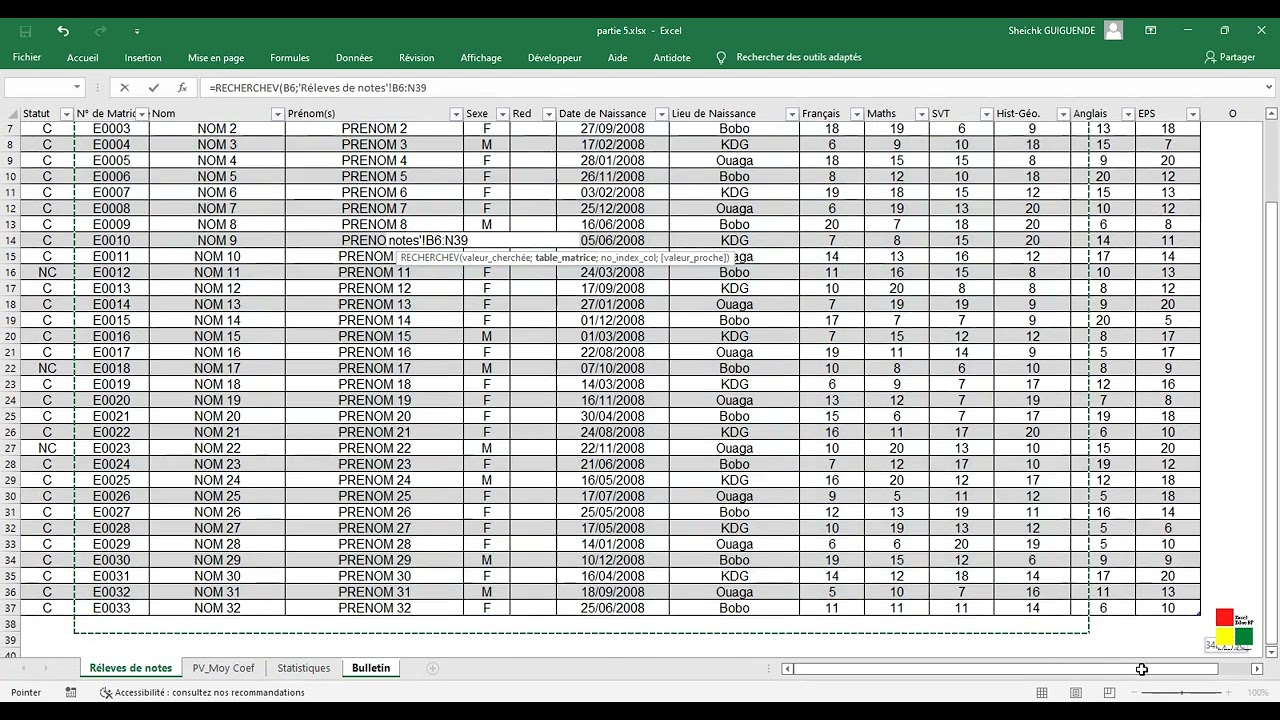Switch to Normal view icon
The width and height of the screenshot is (1280, 720).
point(1042,692)
